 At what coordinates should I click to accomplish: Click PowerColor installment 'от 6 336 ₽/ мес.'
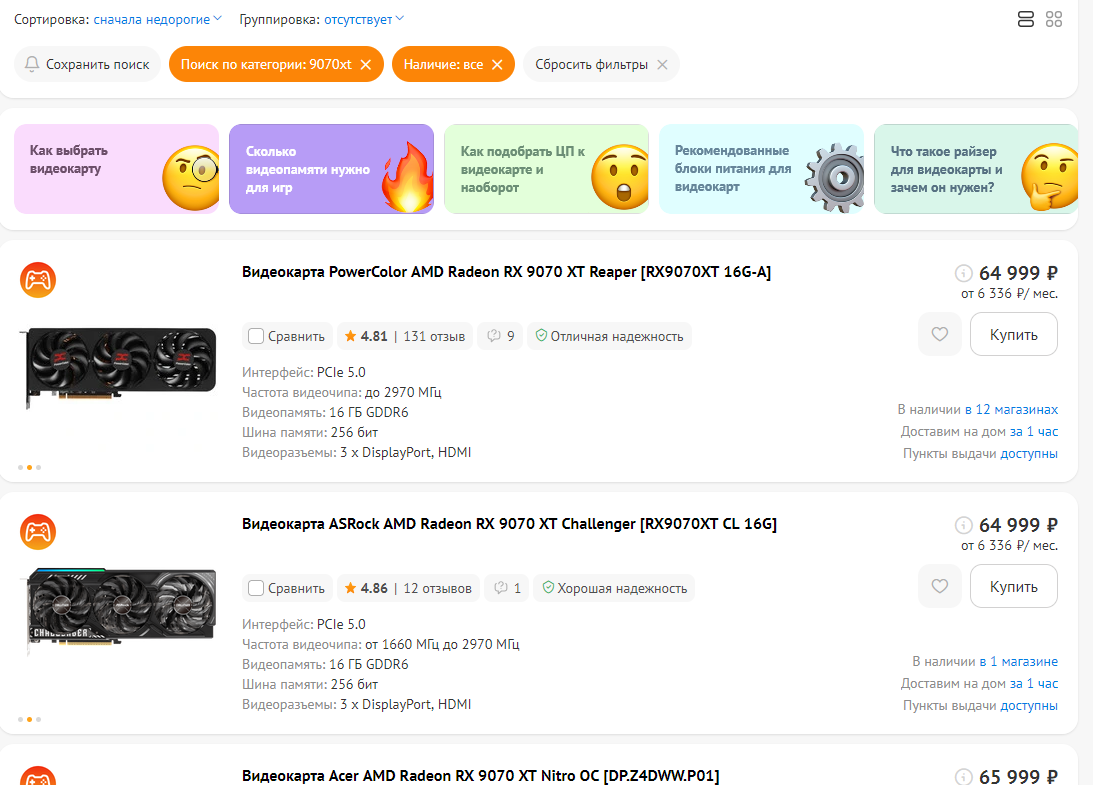pos(1009,294)
